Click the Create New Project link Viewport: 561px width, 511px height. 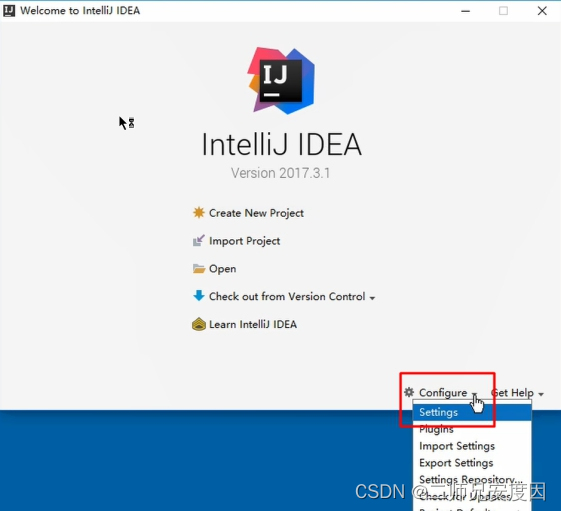coord(256,213)
